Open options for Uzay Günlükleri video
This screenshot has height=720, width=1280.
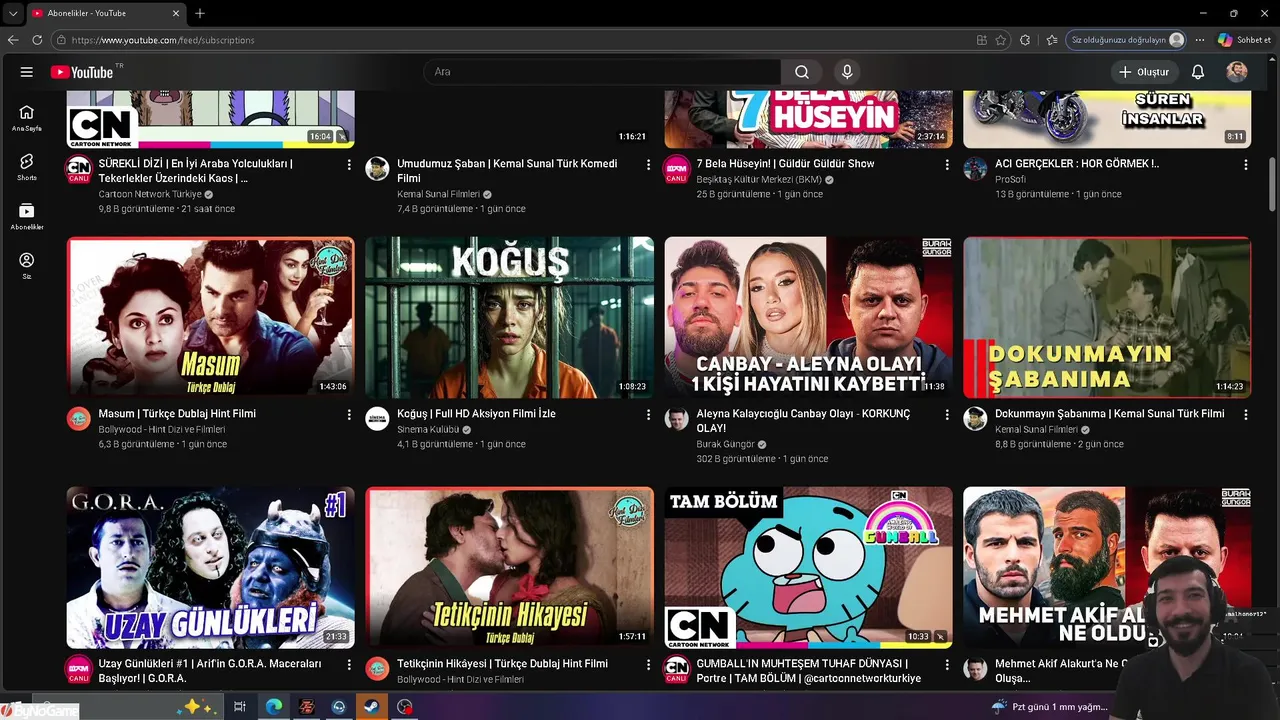349,664
